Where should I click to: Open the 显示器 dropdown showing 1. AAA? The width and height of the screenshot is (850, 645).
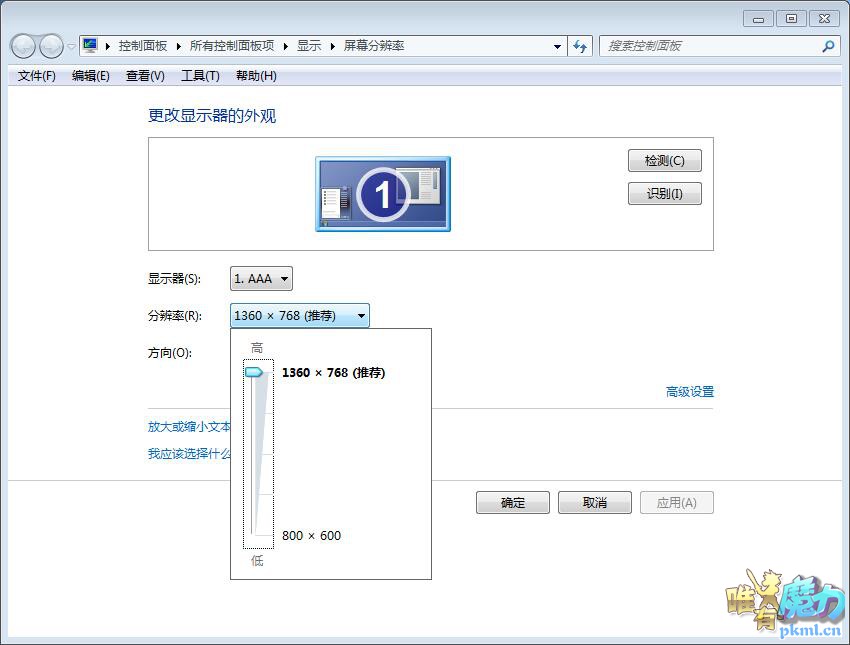point(261,279)
